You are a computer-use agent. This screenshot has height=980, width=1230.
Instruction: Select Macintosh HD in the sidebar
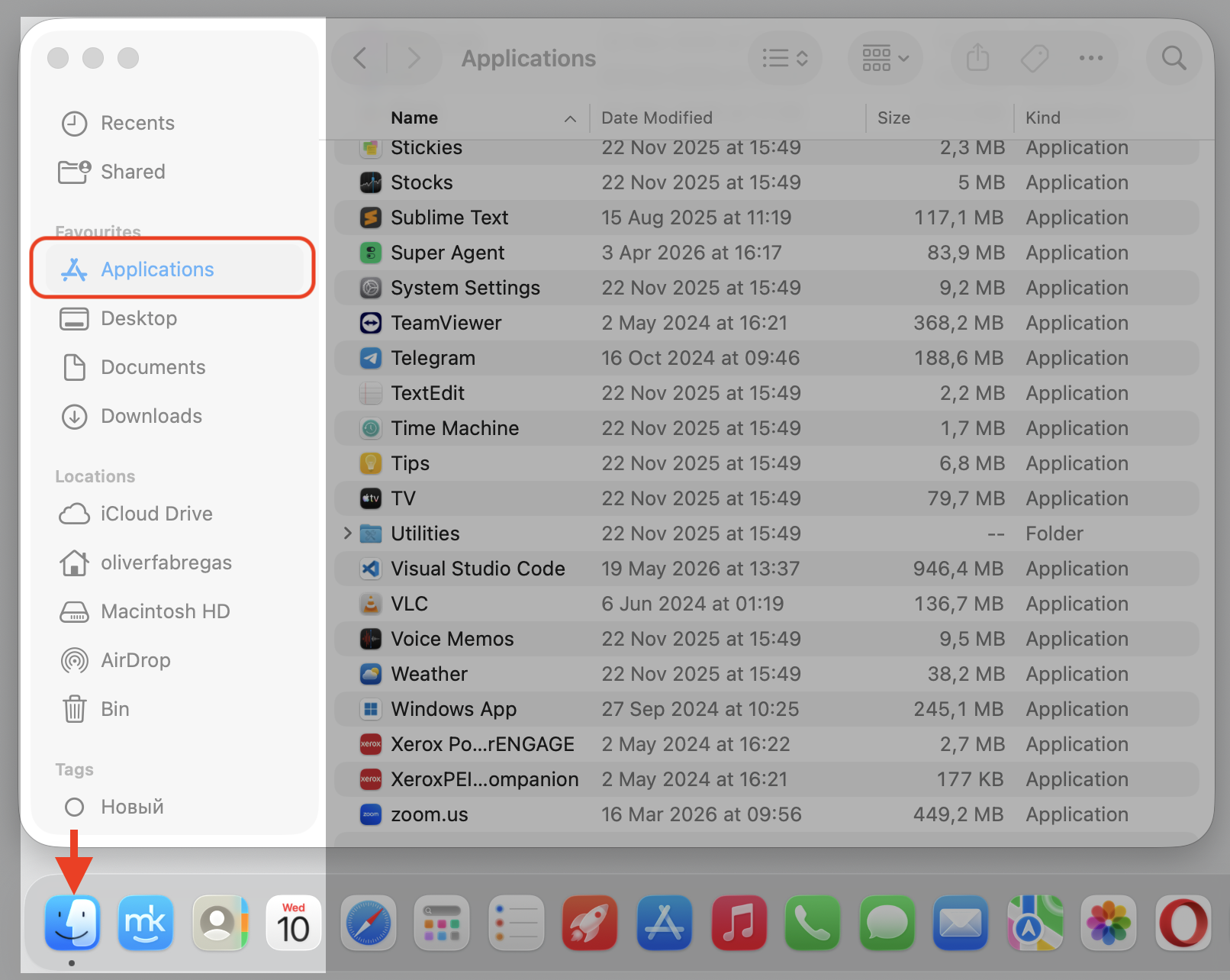coord(175,611)
